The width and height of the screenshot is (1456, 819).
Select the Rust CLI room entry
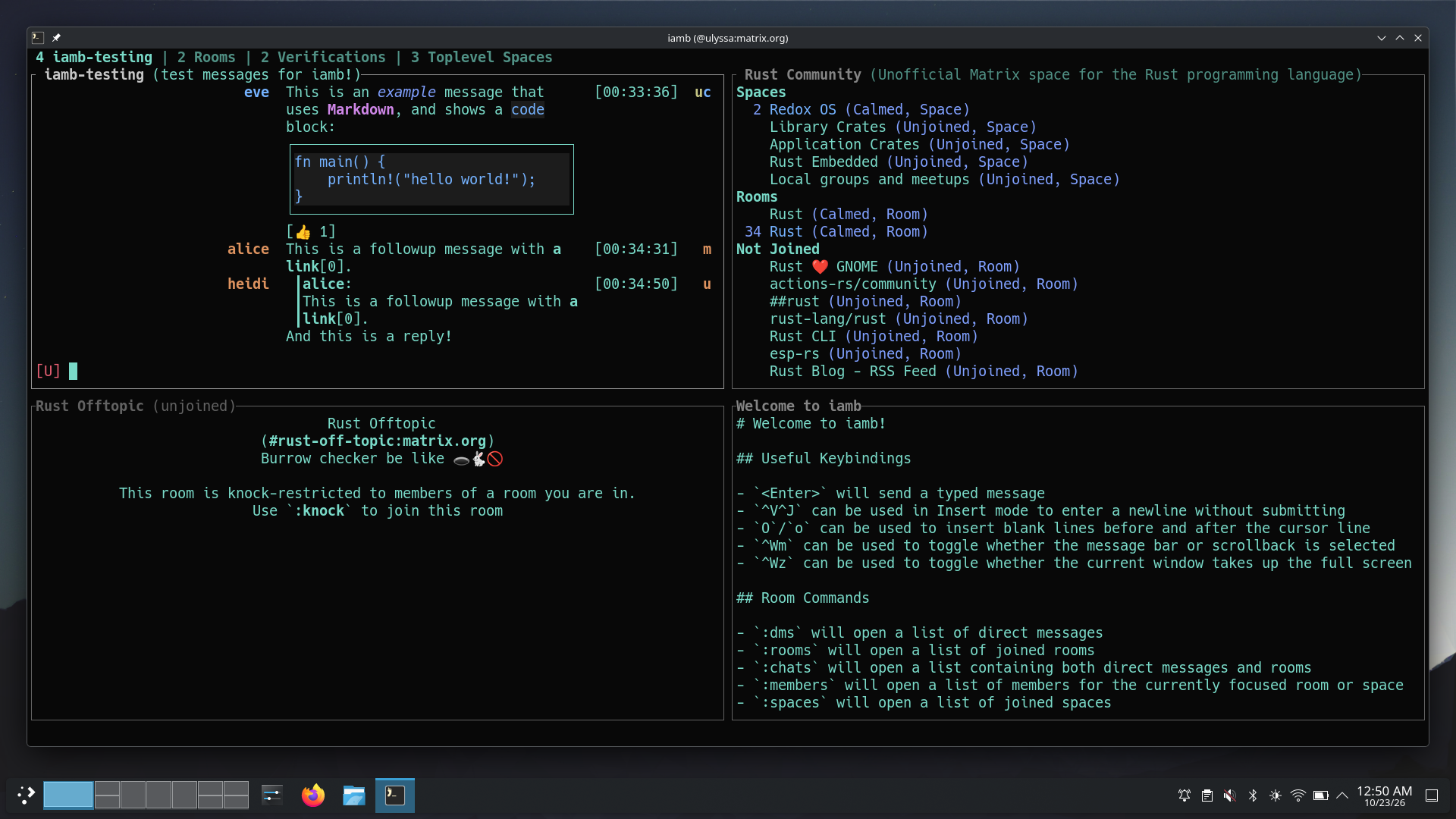874,336
